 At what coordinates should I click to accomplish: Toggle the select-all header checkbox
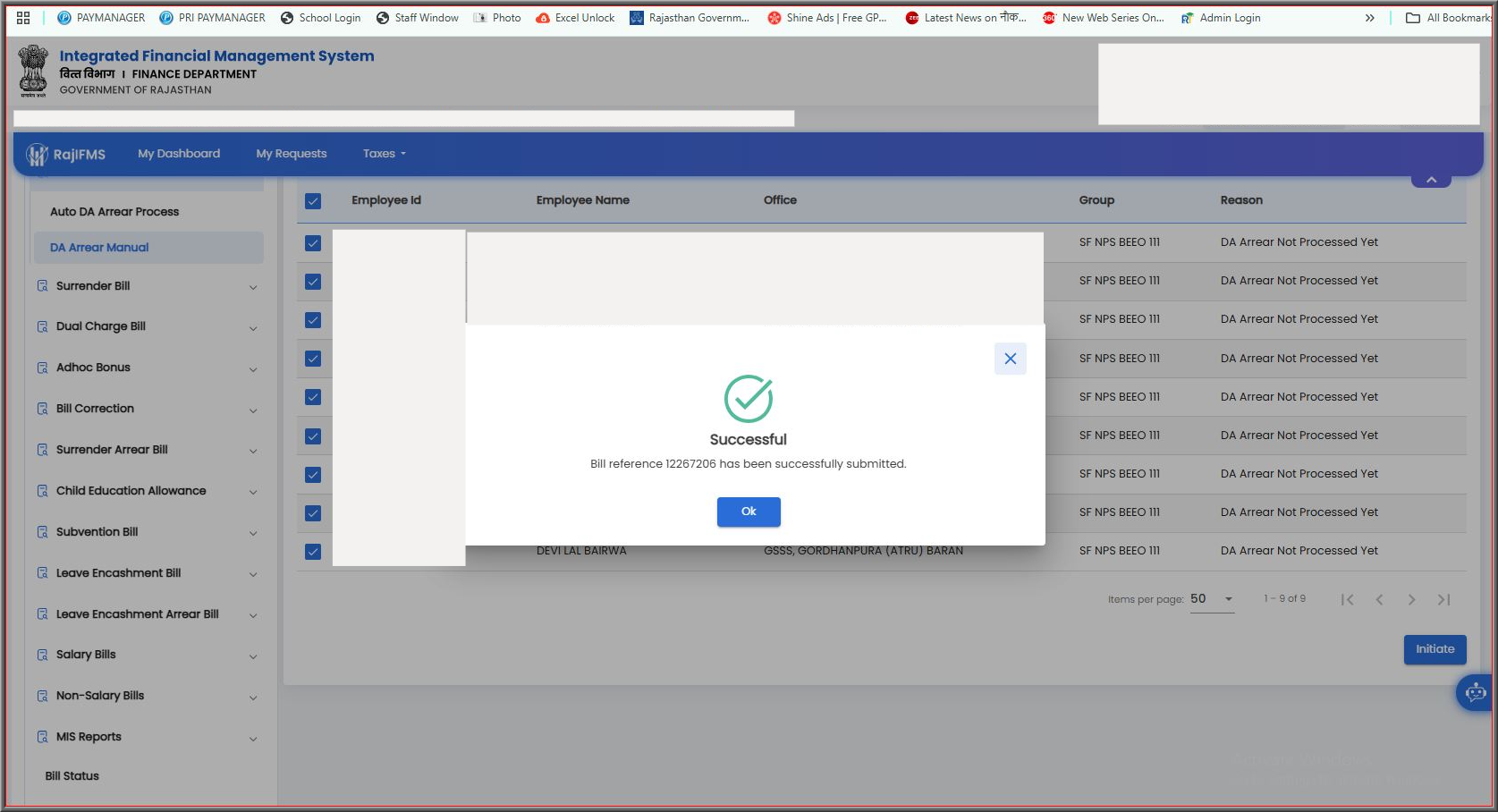(x=313, y=201)
